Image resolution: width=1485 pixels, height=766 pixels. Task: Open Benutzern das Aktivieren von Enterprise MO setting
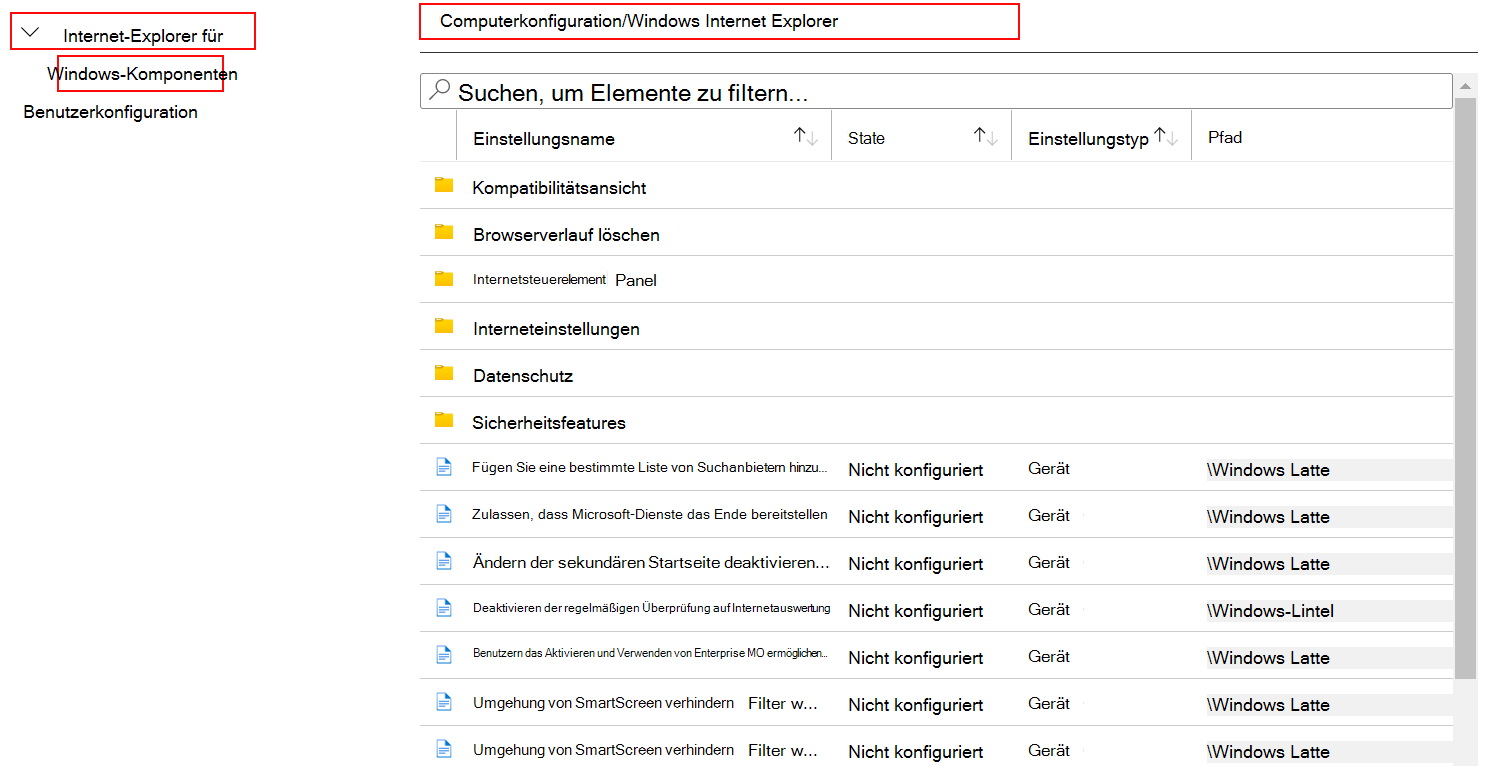650,653
